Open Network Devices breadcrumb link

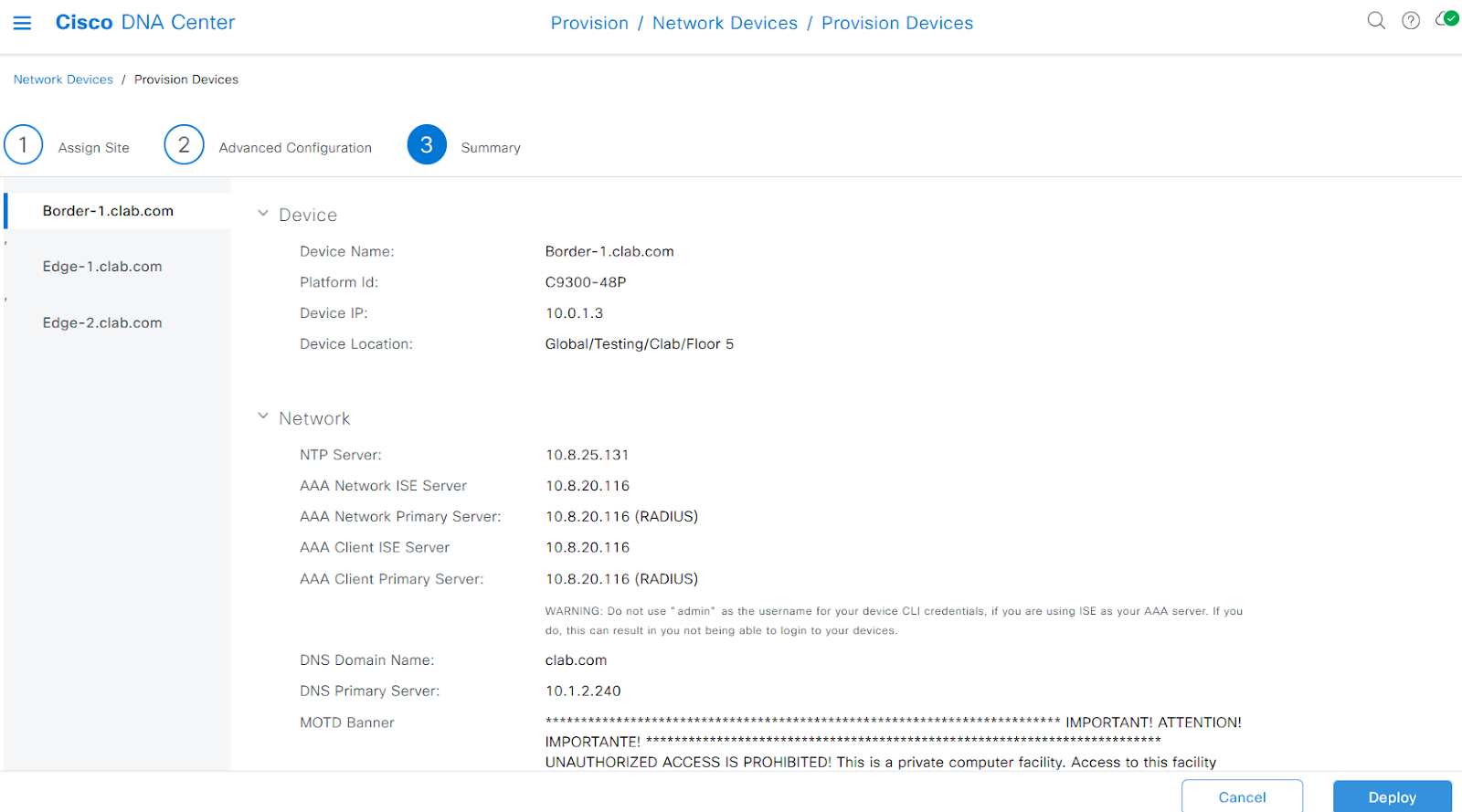click(63, 79)
